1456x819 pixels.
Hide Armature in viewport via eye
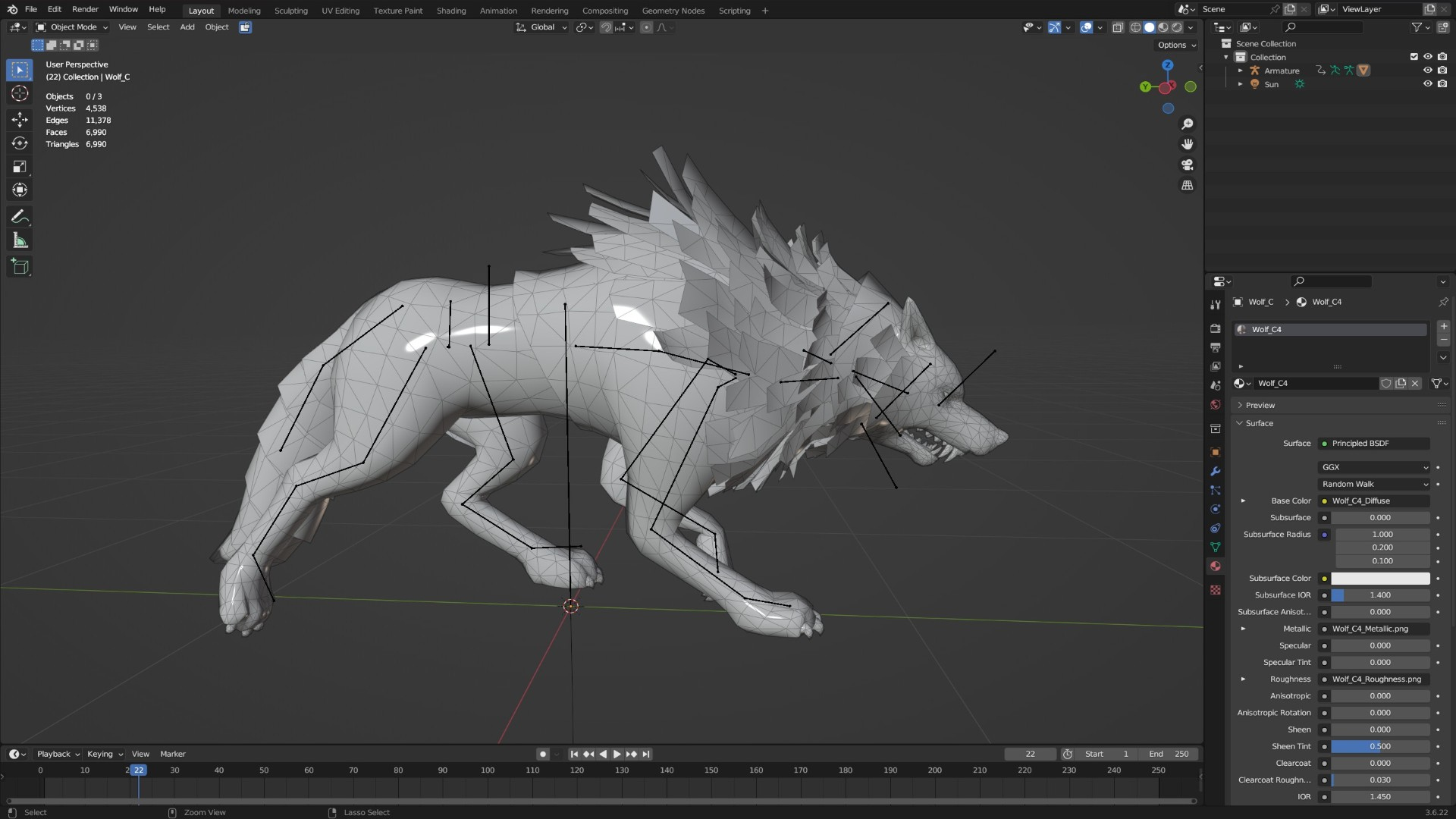1427,71
